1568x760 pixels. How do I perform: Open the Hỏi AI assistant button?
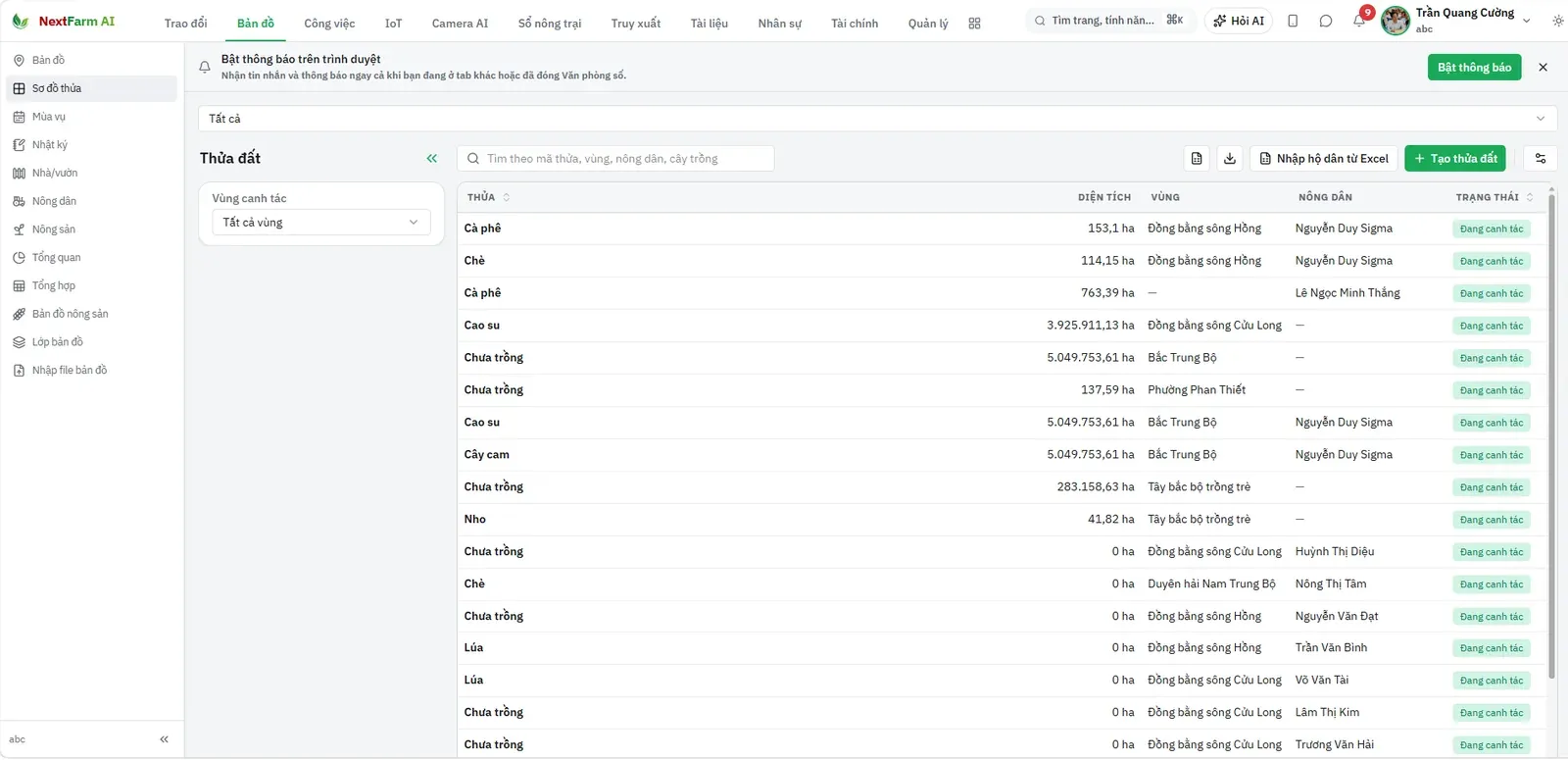point(1239,21)
